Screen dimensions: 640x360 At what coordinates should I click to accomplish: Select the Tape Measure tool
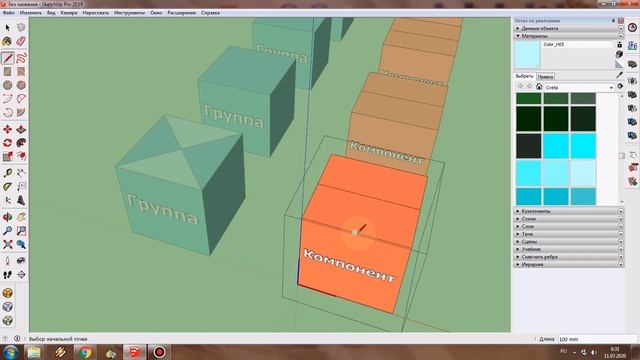point(8,173)
